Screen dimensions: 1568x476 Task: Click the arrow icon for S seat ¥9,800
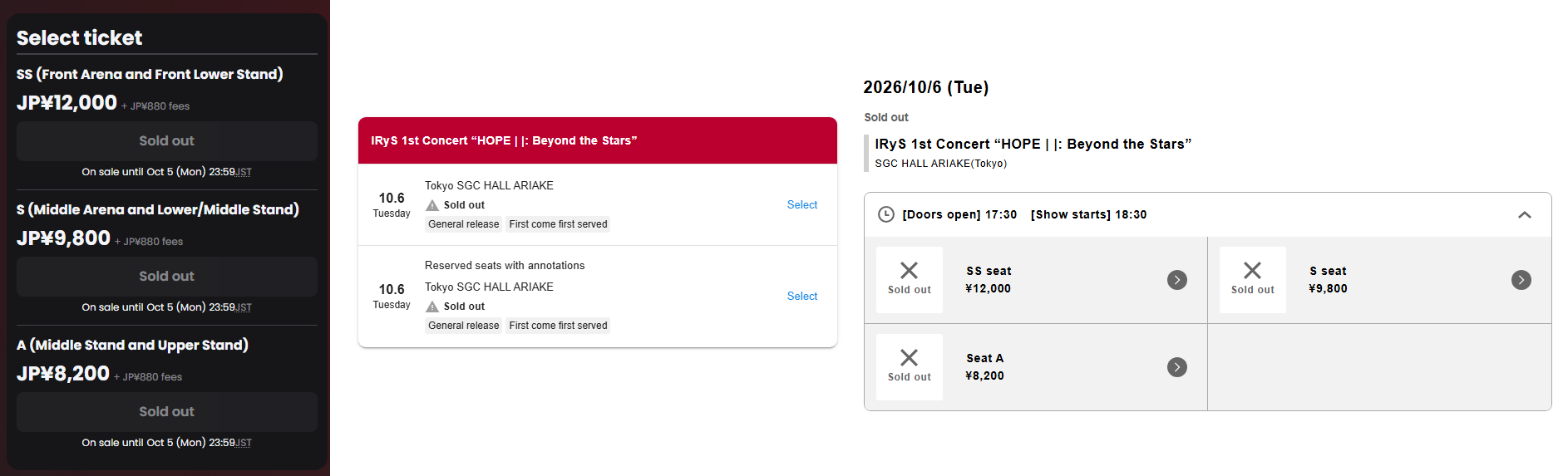pyautogui.click(x=1521, y=280)
